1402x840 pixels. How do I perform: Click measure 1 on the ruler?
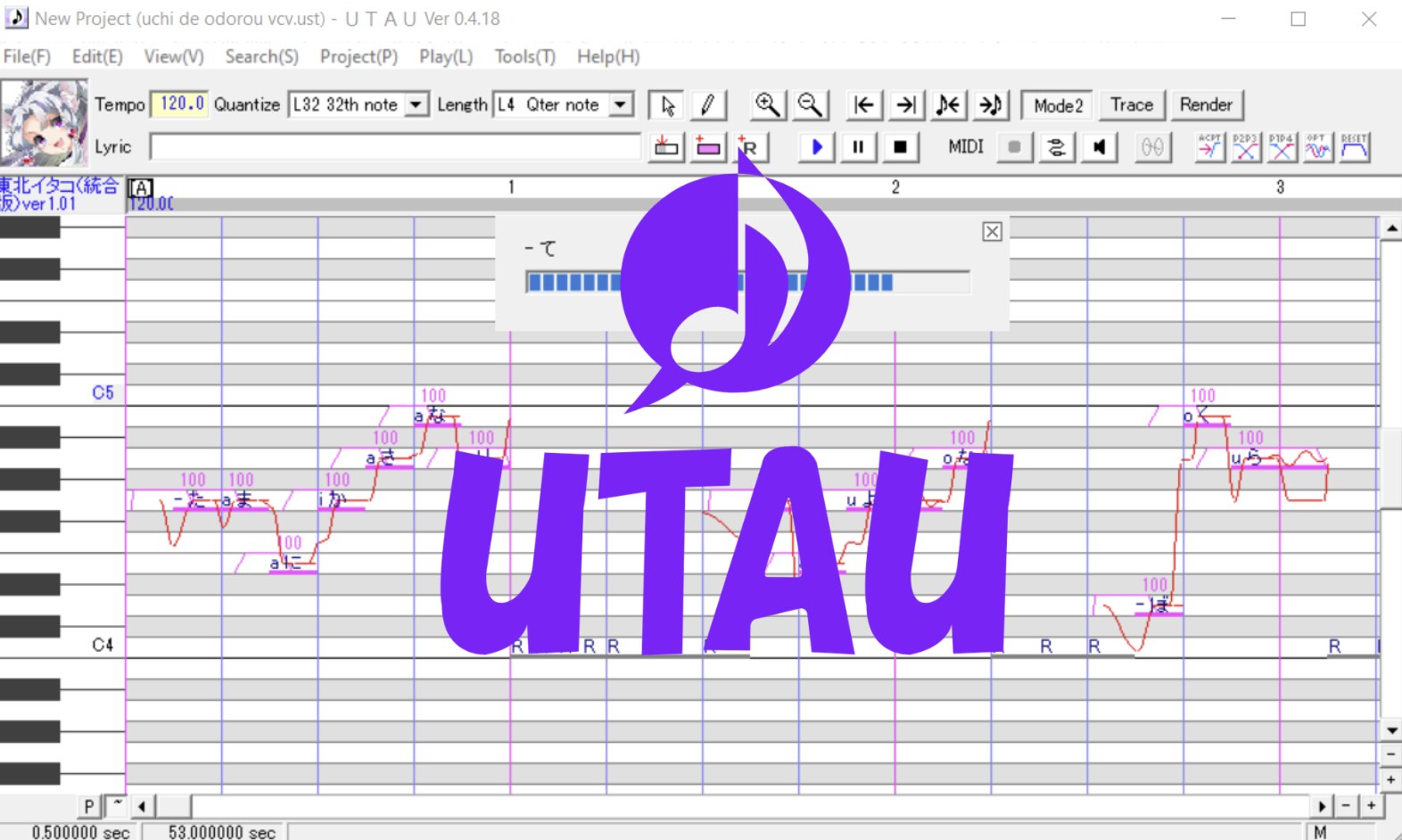pos(511,187)
